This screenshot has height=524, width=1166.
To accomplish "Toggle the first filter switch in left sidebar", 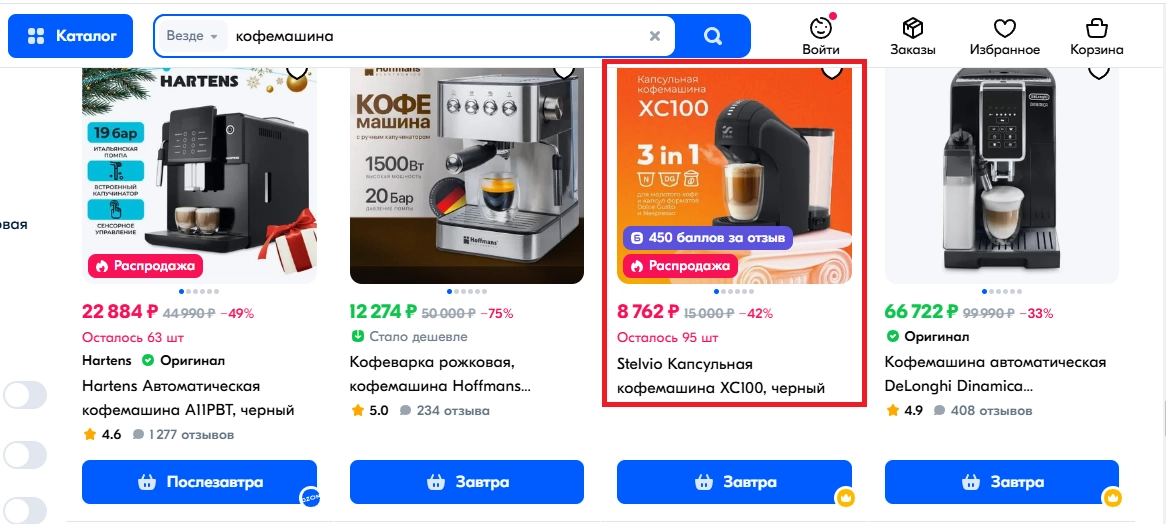I will pyautogui.click(x=25, y=395).
